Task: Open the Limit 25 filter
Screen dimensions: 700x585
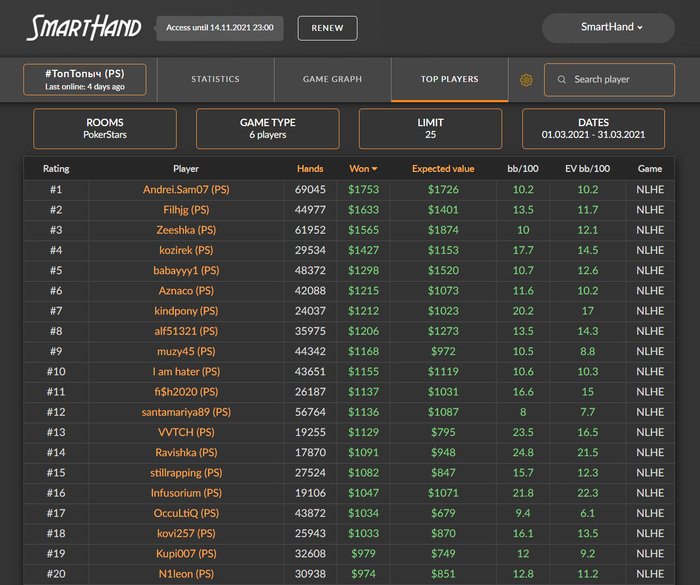Action: (x=430, y=129)
